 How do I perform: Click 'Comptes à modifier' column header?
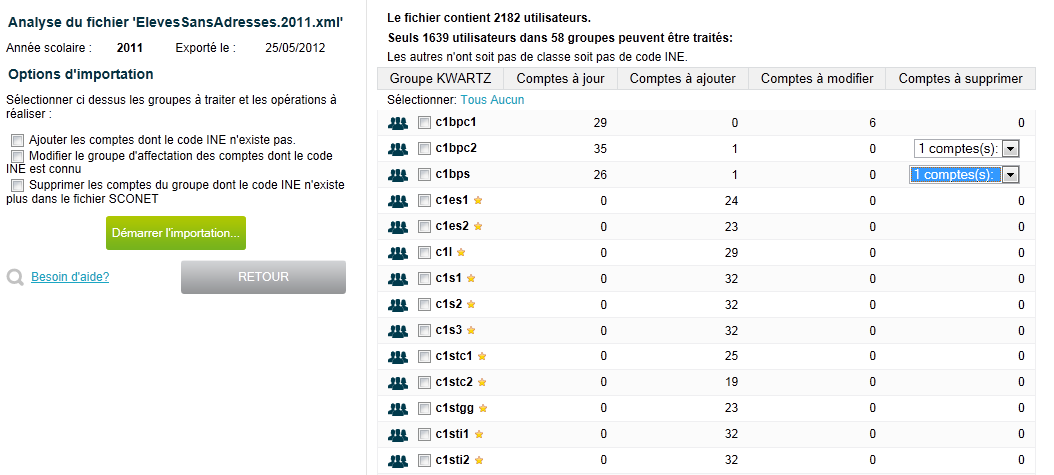(x=817, y=79)
